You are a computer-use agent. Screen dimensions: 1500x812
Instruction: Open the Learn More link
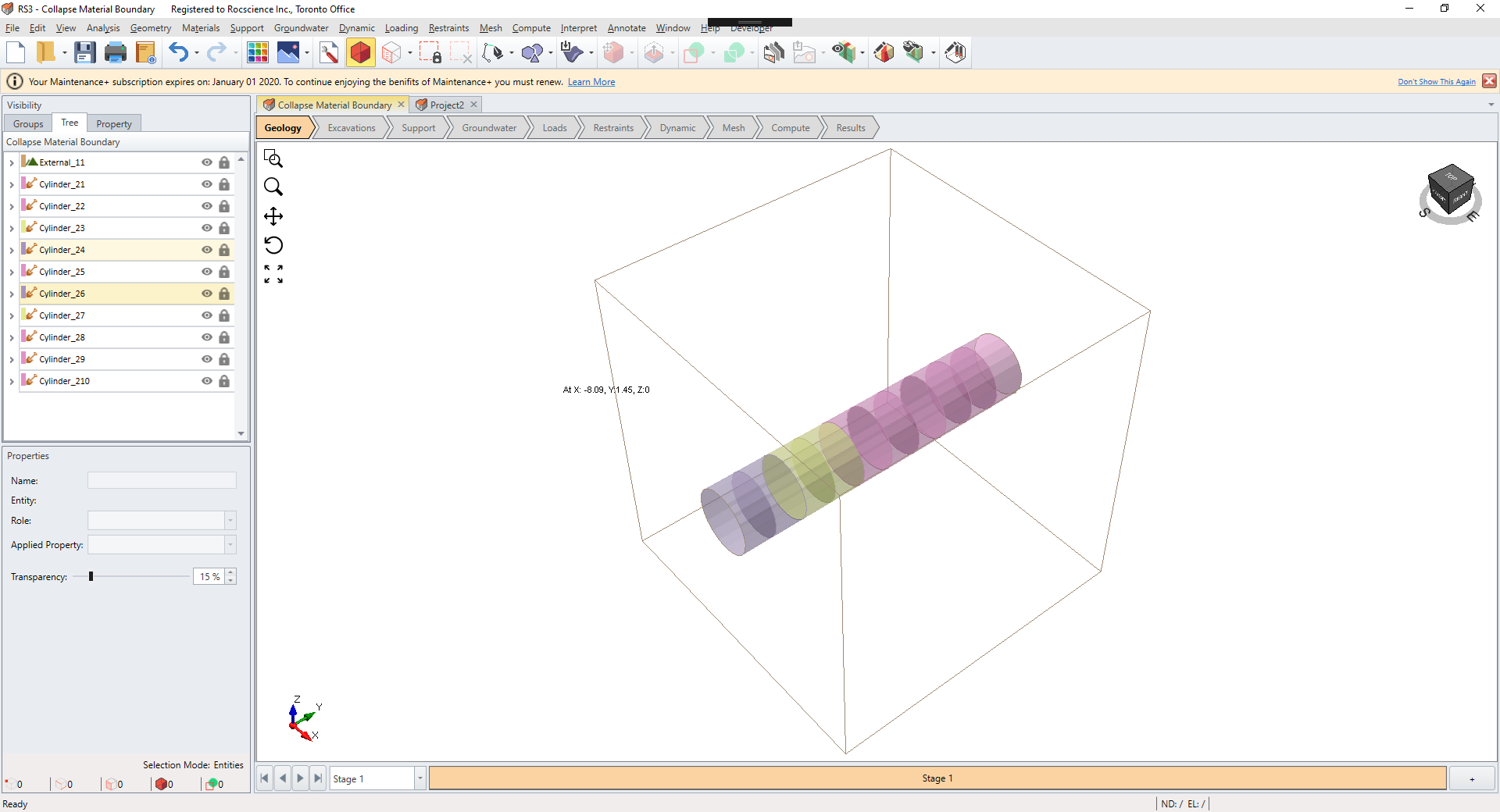coord(591,82)
